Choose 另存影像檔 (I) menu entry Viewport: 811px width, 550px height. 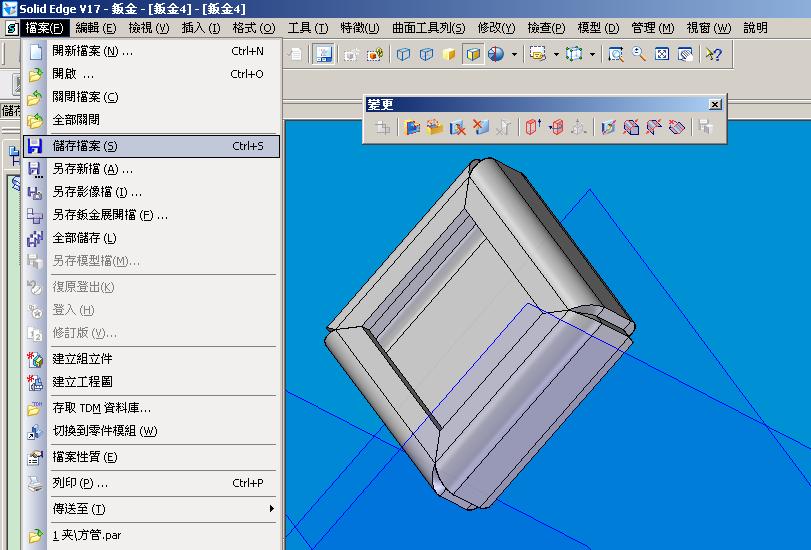[x=151, y=192]
